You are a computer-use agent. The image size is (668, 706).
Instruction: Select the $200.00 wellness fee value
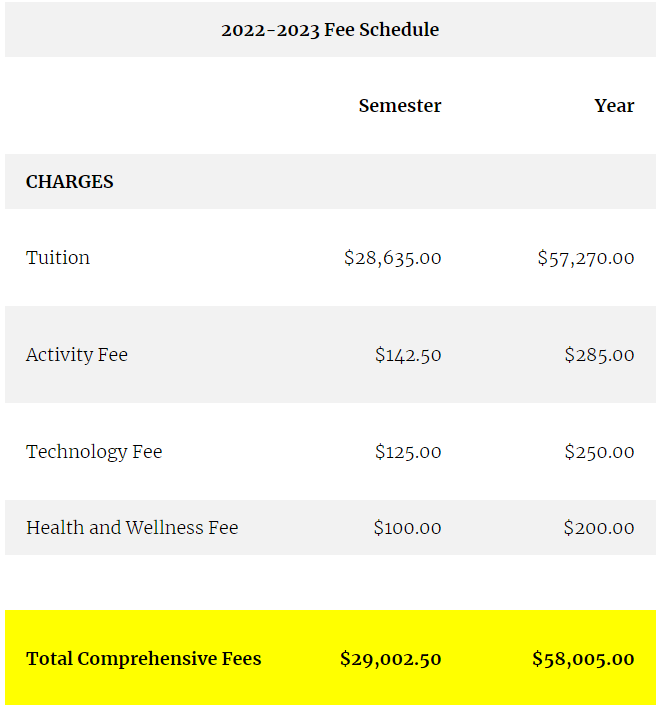coord(598,528)
